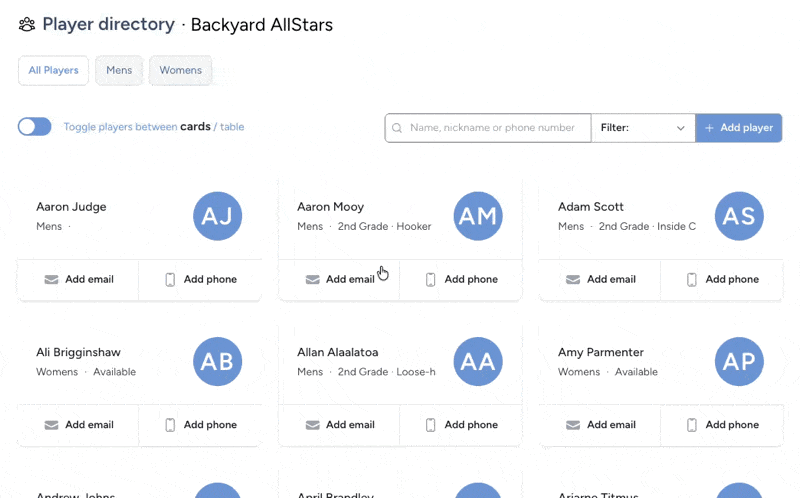Click envelope icon on Ali Brigginshaw card

pos(52,425)
